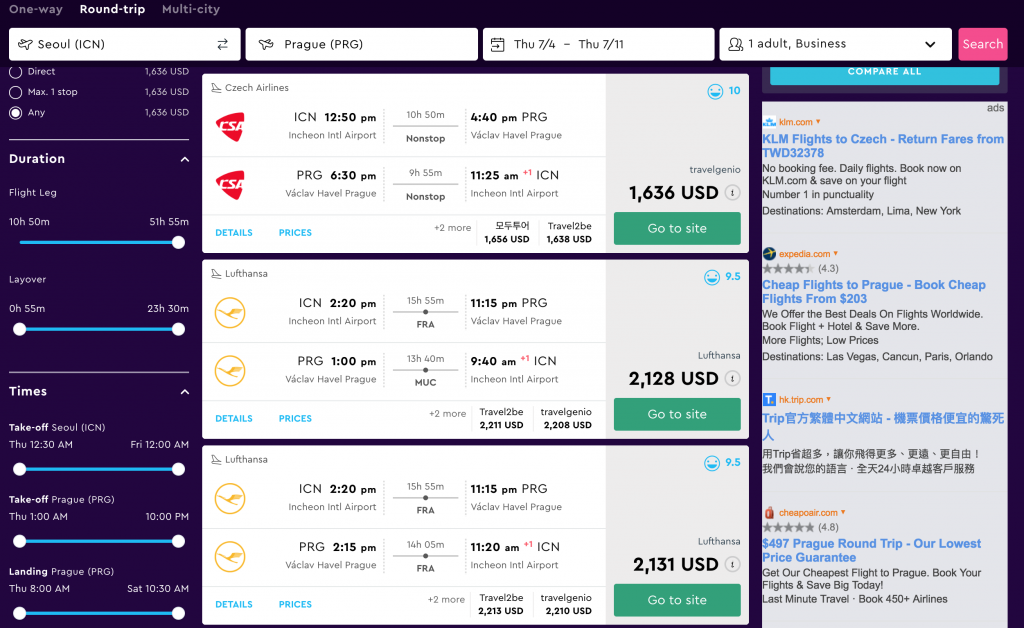Click price info icon beside 1,636 USD
Image resolution: width=1024 pixels, height=628 pixels.
tap(733, 193)
